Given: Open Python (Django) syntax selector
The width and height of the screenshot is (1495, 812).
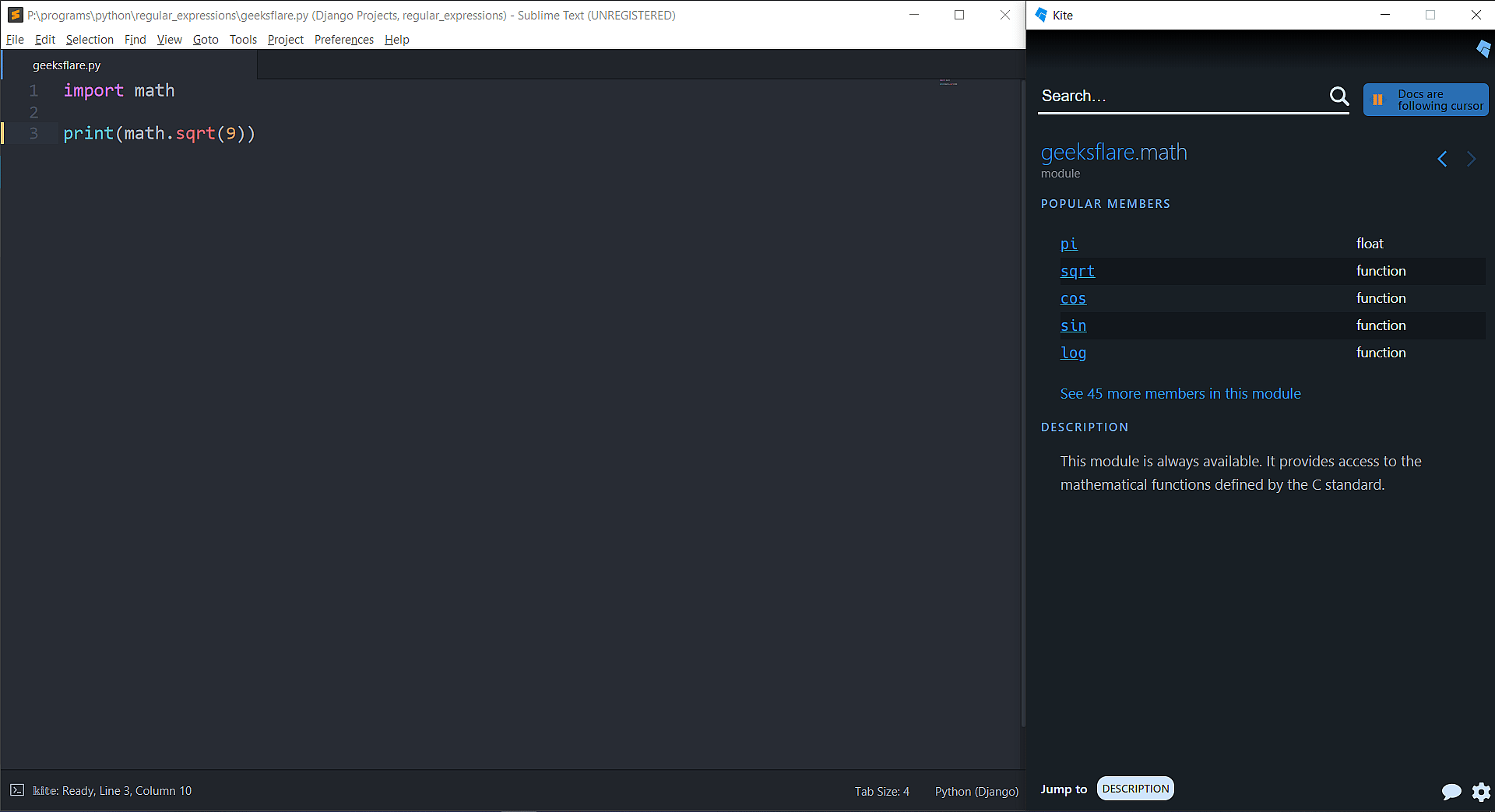Looking at the screenshot, I should click(x=976, y=791).
